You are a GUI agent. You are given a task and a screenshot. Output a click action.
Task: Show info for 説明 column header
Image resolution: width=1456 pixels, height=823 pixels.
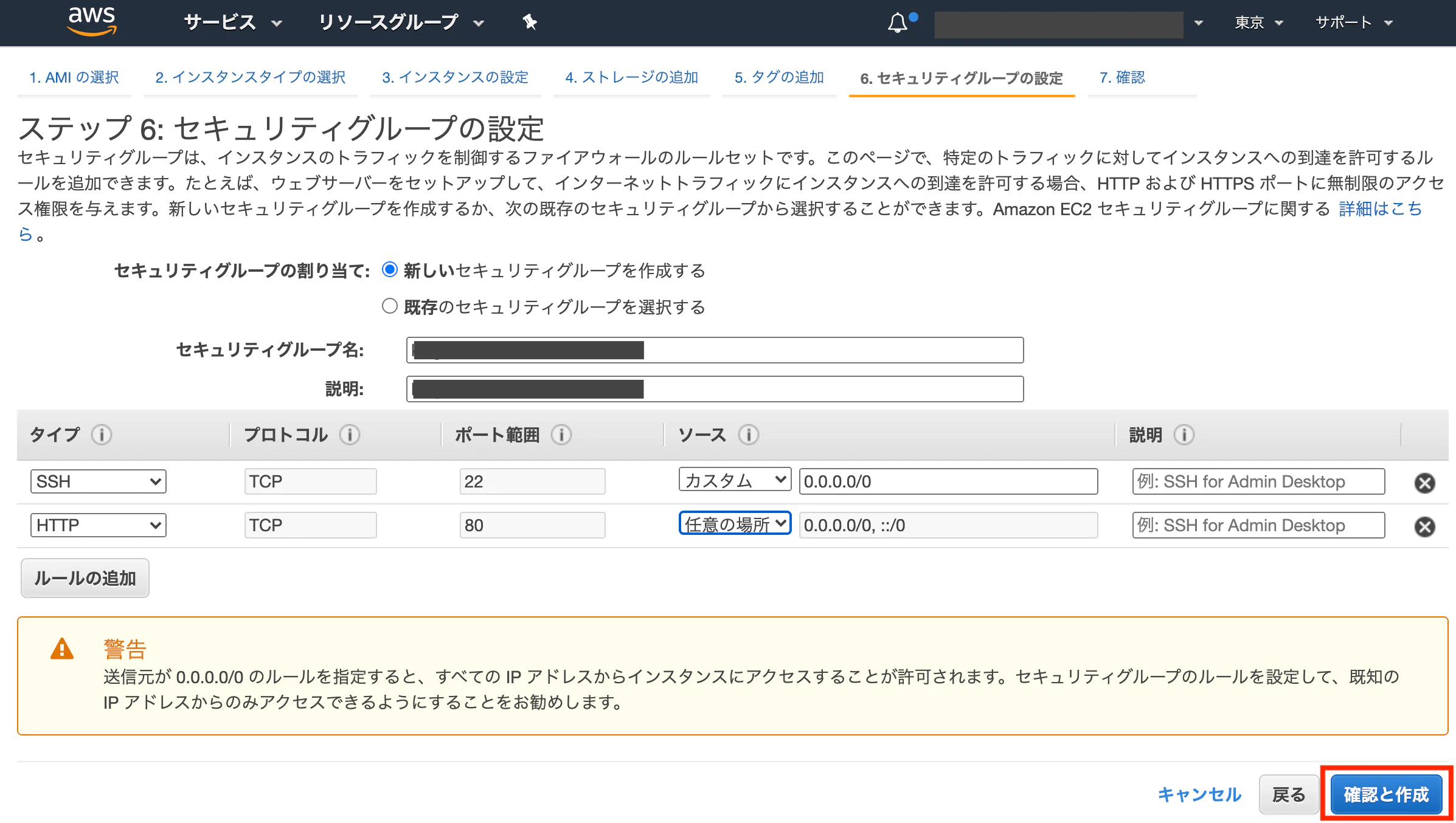pyautogui.click(x=1184, y=435)
